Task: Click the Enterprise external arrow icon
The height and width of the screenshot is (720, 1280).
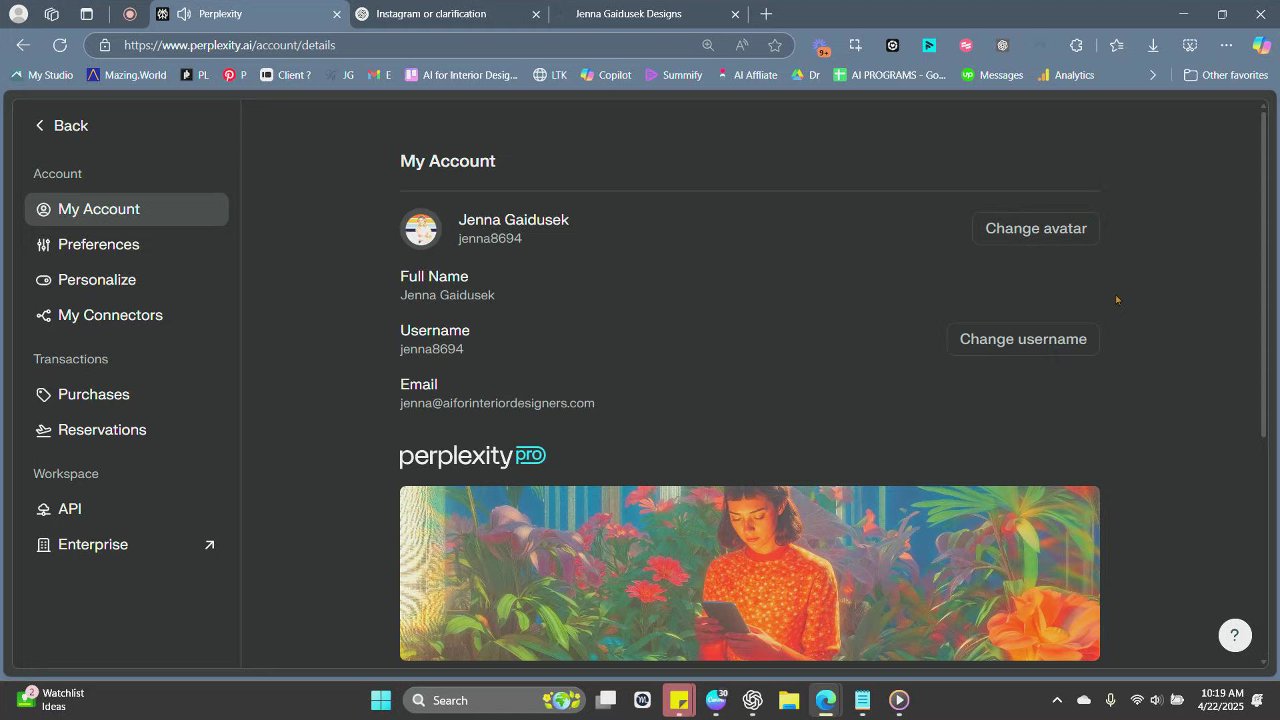Action: (x=209, y=545)
